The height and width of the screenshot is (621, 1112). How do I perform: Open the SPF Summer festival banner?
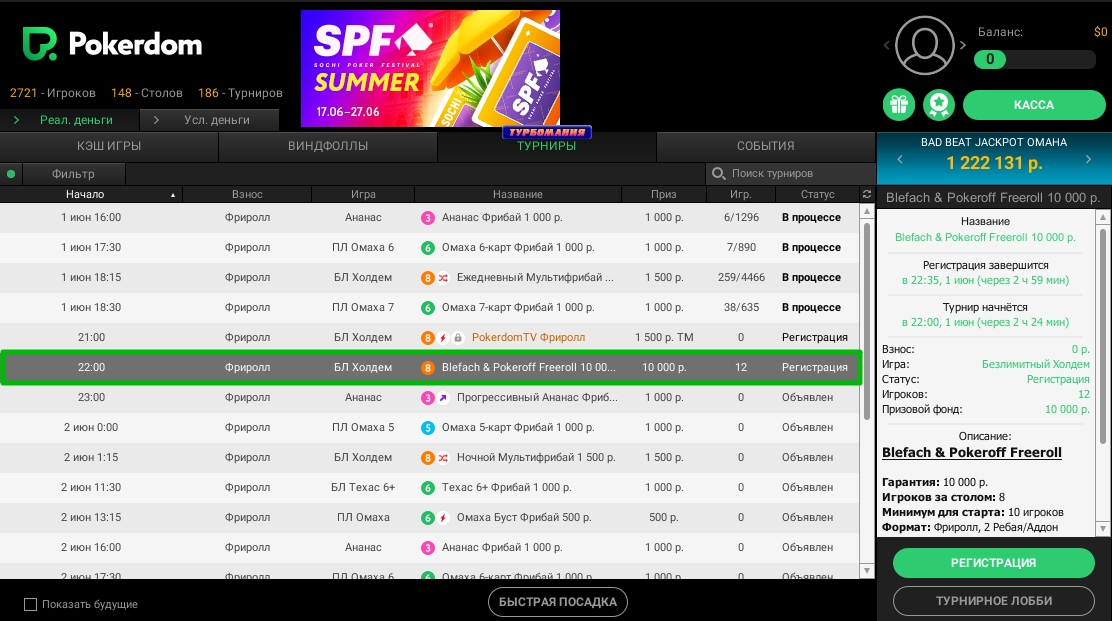tap(430, 68)
